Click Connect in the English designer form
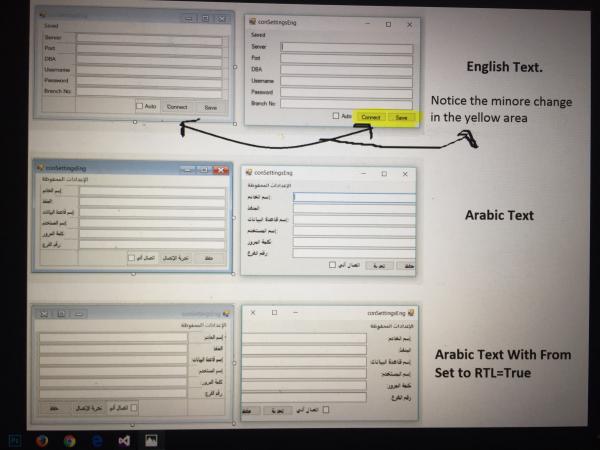Screen dimensions: 600x450 (x=177, y=107)
